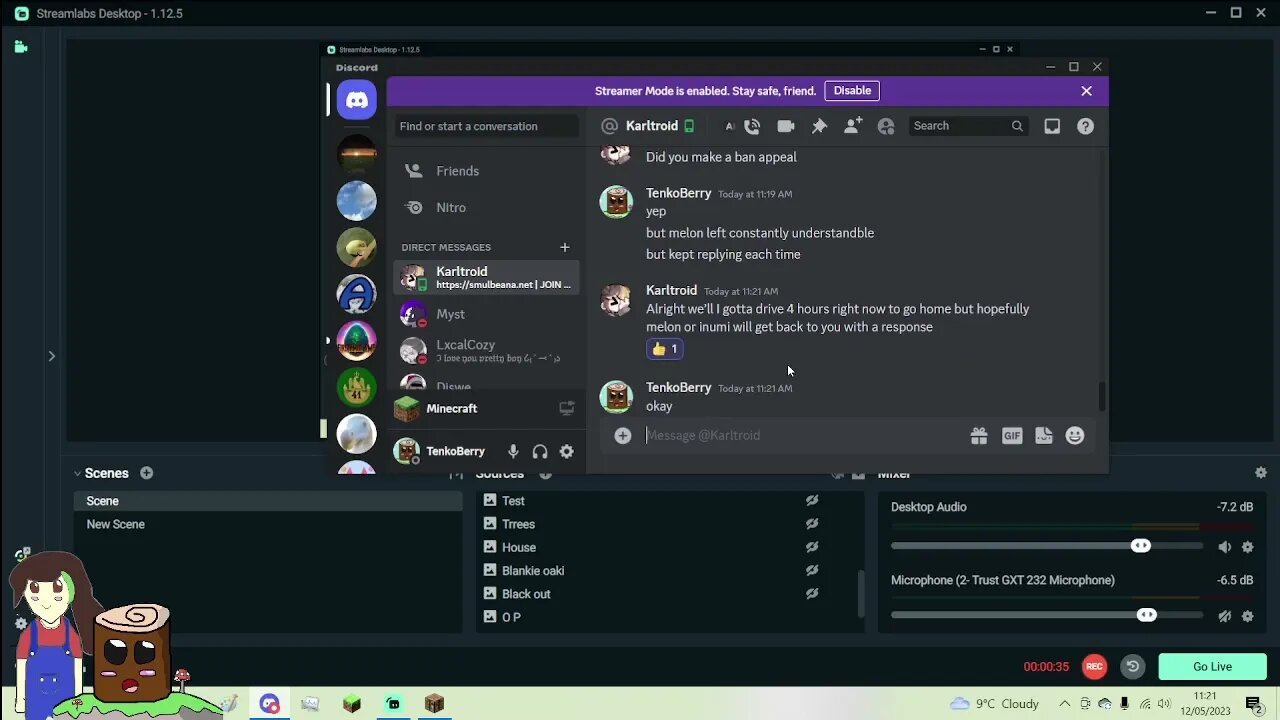Dismiss the Streamer Mode banner
This screenshot has height=720, width=1280.
1087,91
